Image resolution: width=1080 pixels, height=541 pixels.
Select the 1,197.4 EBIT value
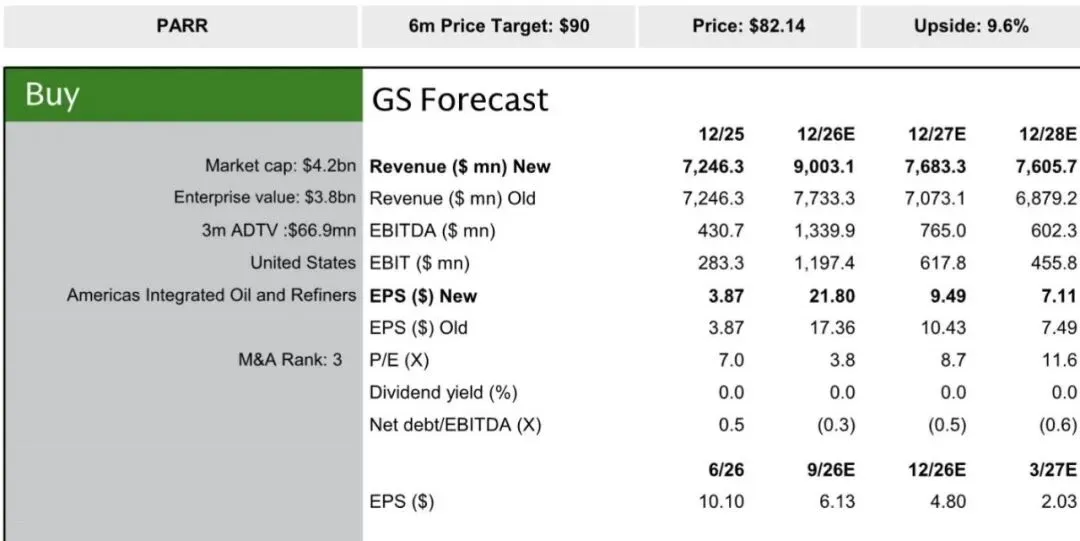(825, 263)
